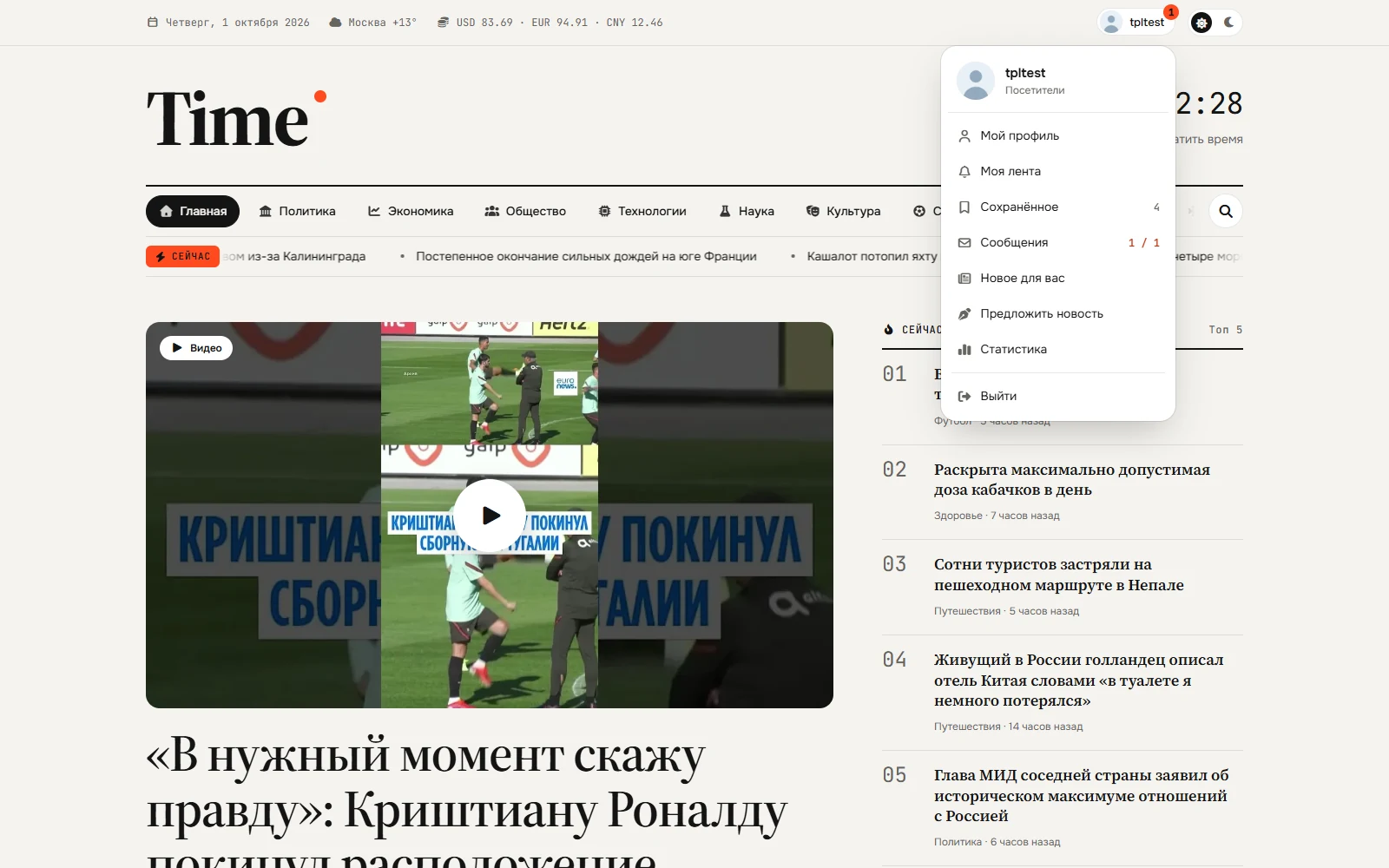The width and height of the screenshot is (1389, 868).
Task: Select light theme gear toggle
Action: click(1201, 23)
